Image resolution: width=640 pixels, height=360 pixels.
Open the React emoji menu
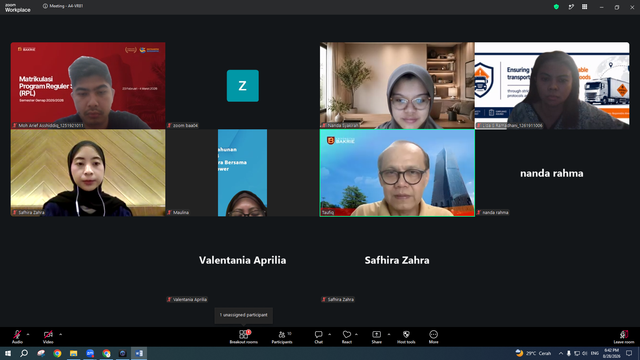[x=347, y=337]
